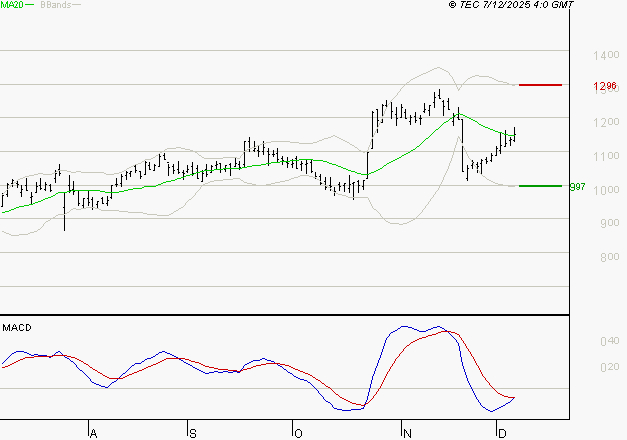The image size is (627, 440).
Task: Click the MACD 040 scale label
Action: point(610,341)
